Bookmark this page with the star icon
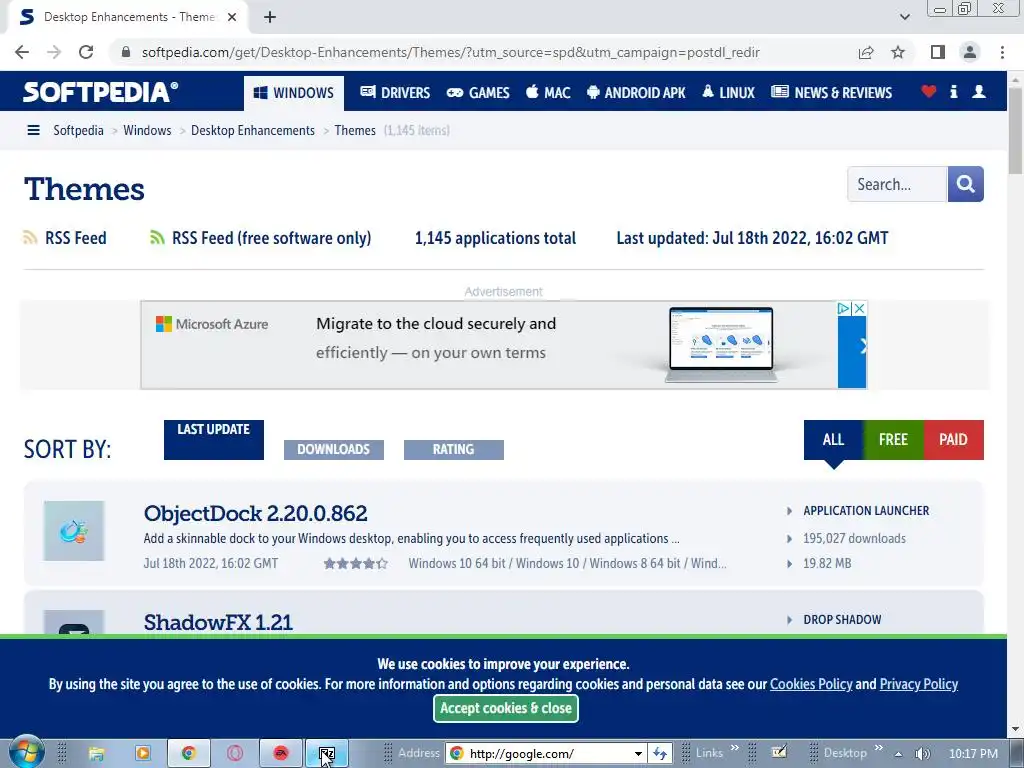Viewport: 1024px width, 768px height. (898, 52)
